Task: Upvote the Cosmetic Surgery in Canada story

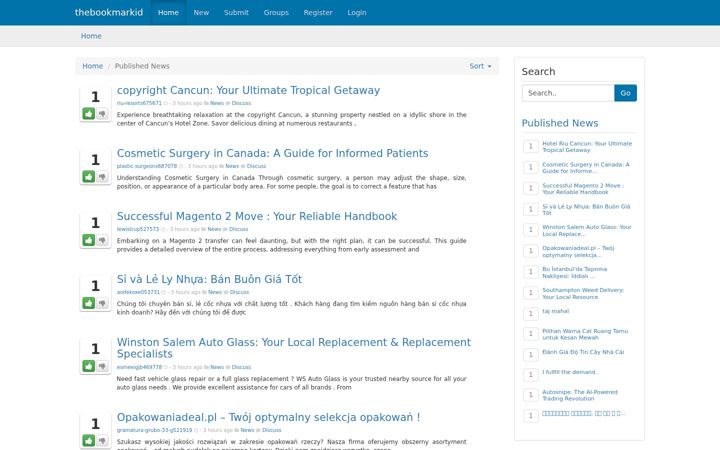Action: click(89, 176)
